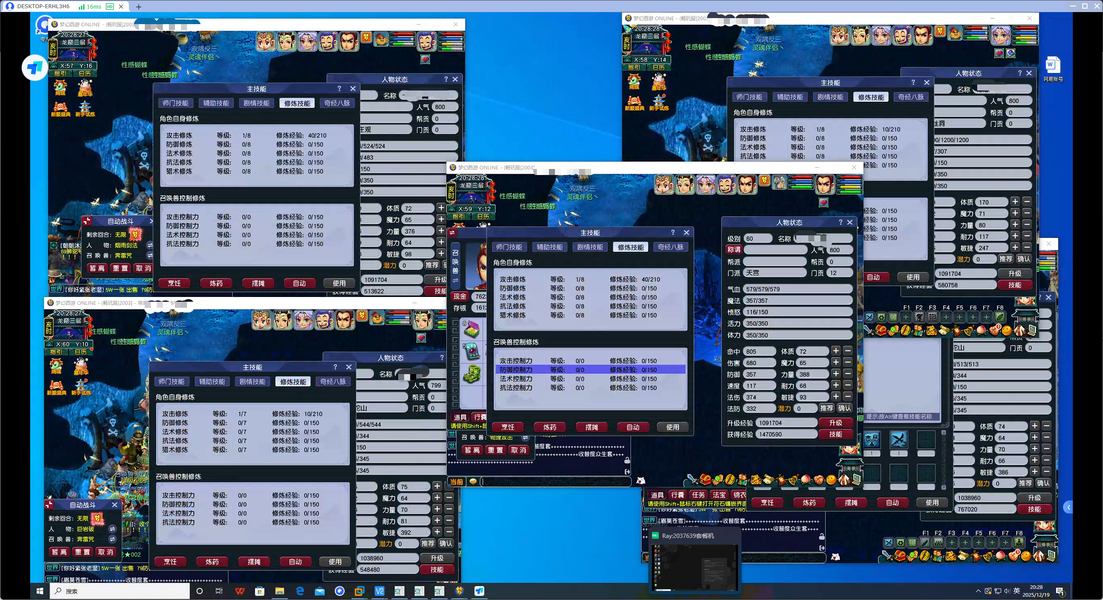Click 重置 in top-left auto-battle panel
The image size is (1103, 600).
tap(120, 268)
